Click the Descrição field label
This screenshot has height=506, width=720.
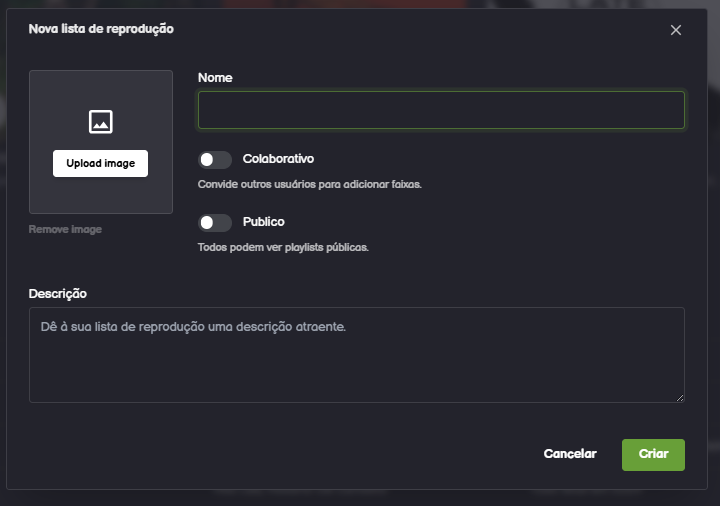tap(58, 293)
